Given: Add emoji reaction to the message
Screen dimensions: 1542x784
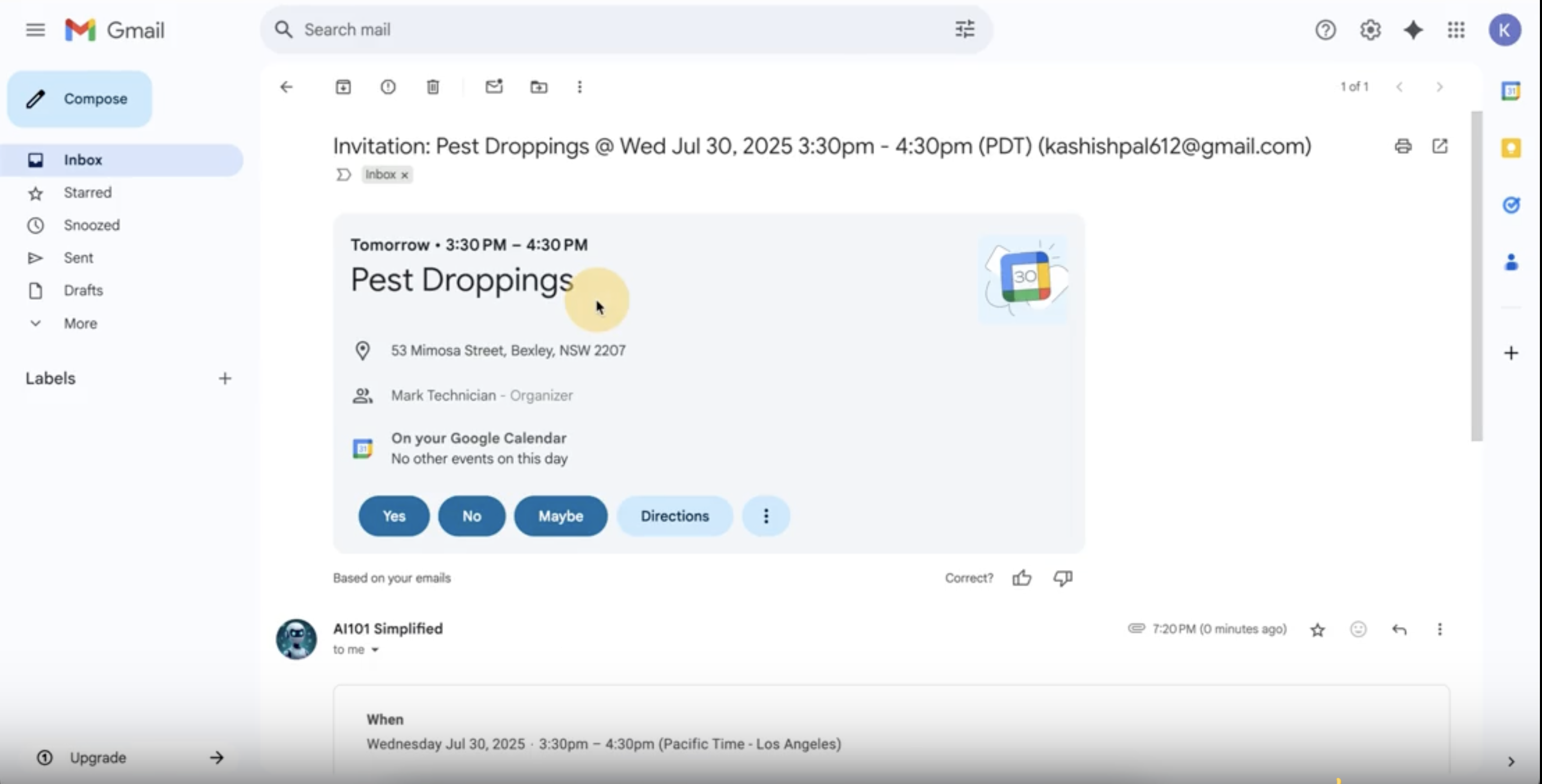Looking at the screenshot, I should pos(1358,629).
